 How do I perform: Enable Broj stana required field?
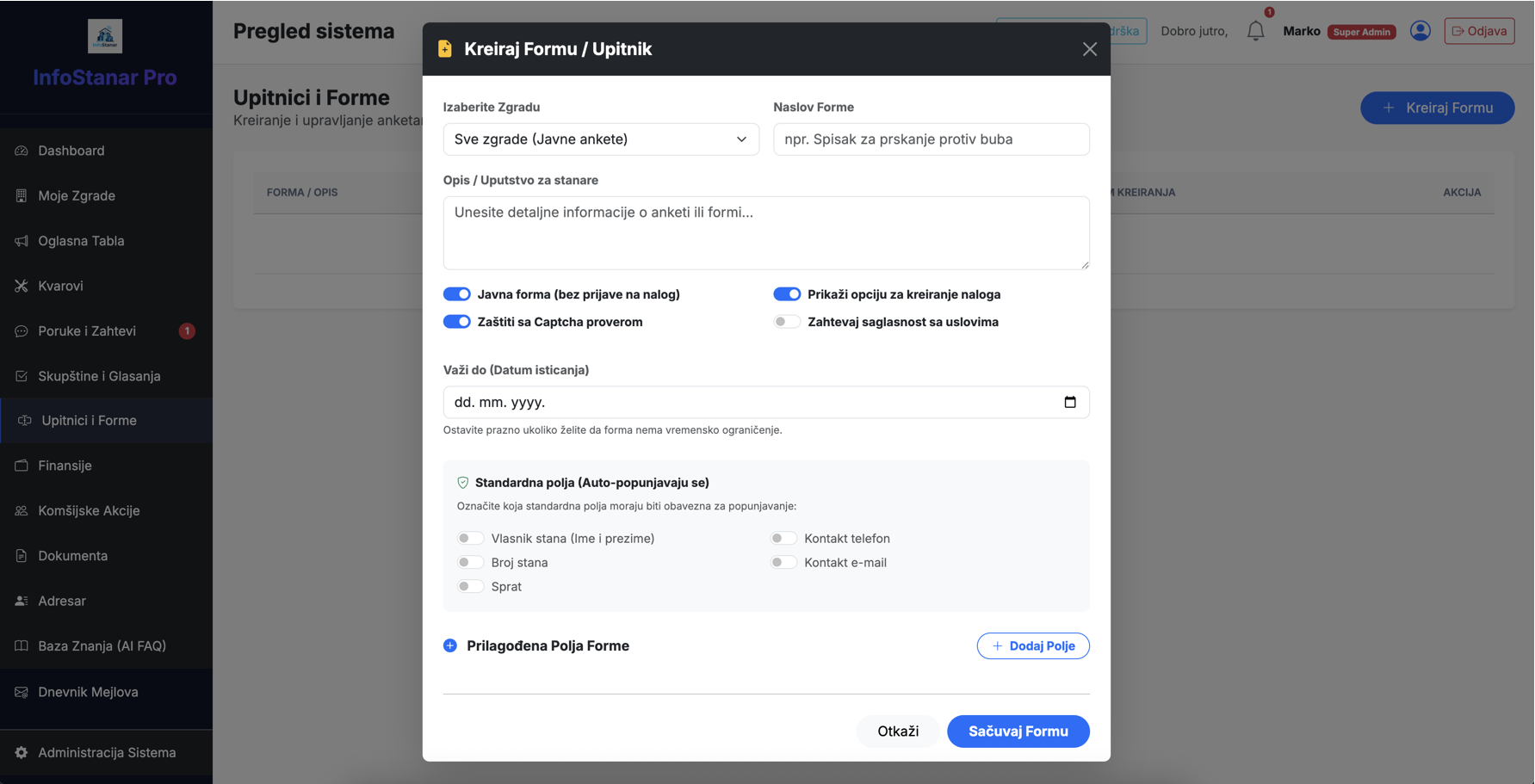(470, 563)
